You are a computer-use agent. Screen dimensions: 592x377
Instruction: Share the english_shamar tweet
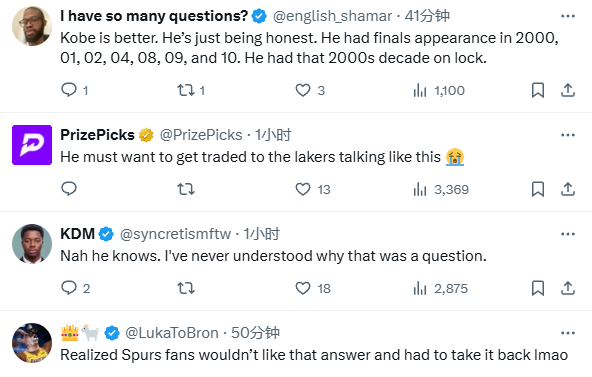click(x=567, y=90)
